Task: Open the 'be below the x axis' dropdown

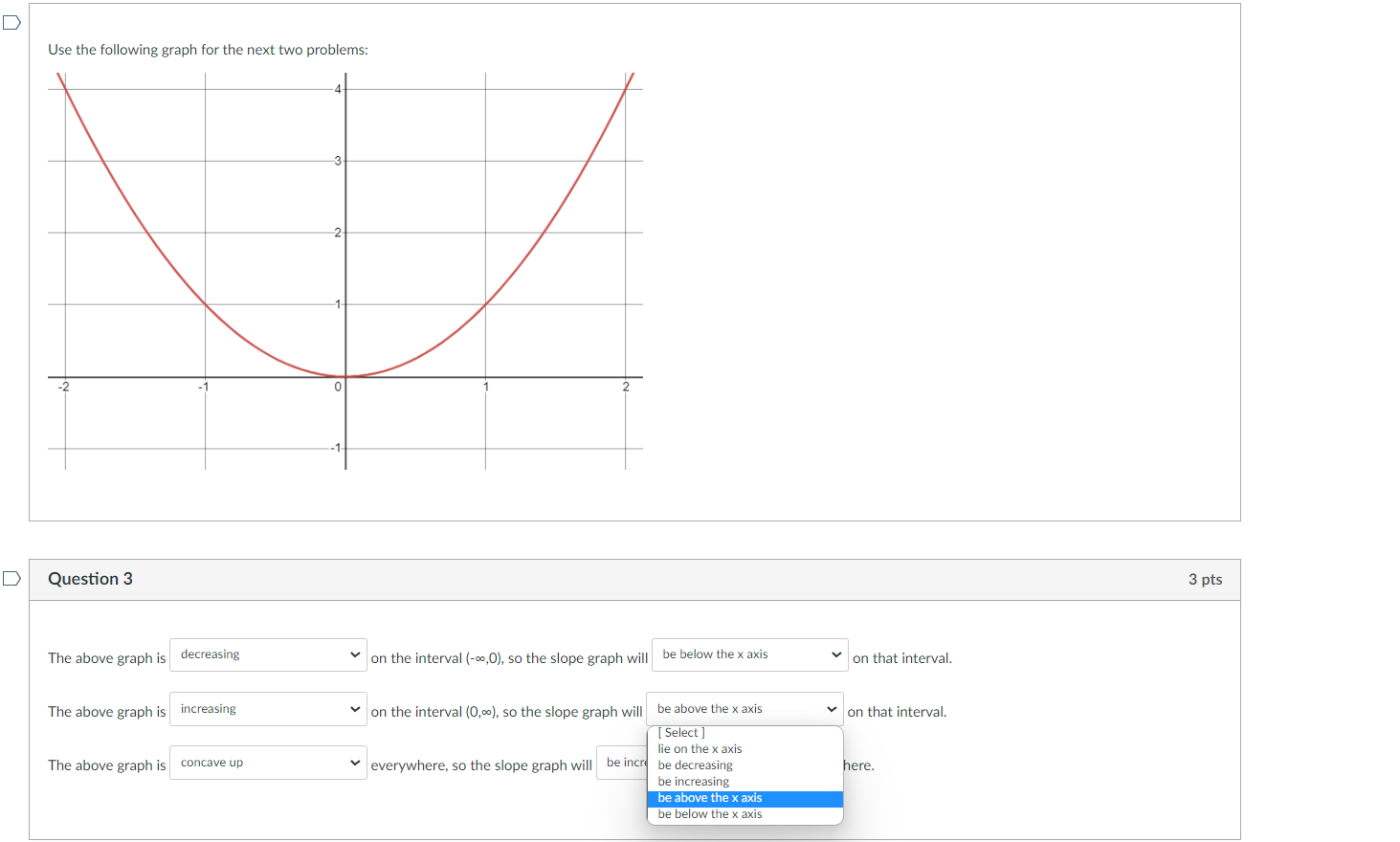Action: pyautogui.click(x=749, y=654)
